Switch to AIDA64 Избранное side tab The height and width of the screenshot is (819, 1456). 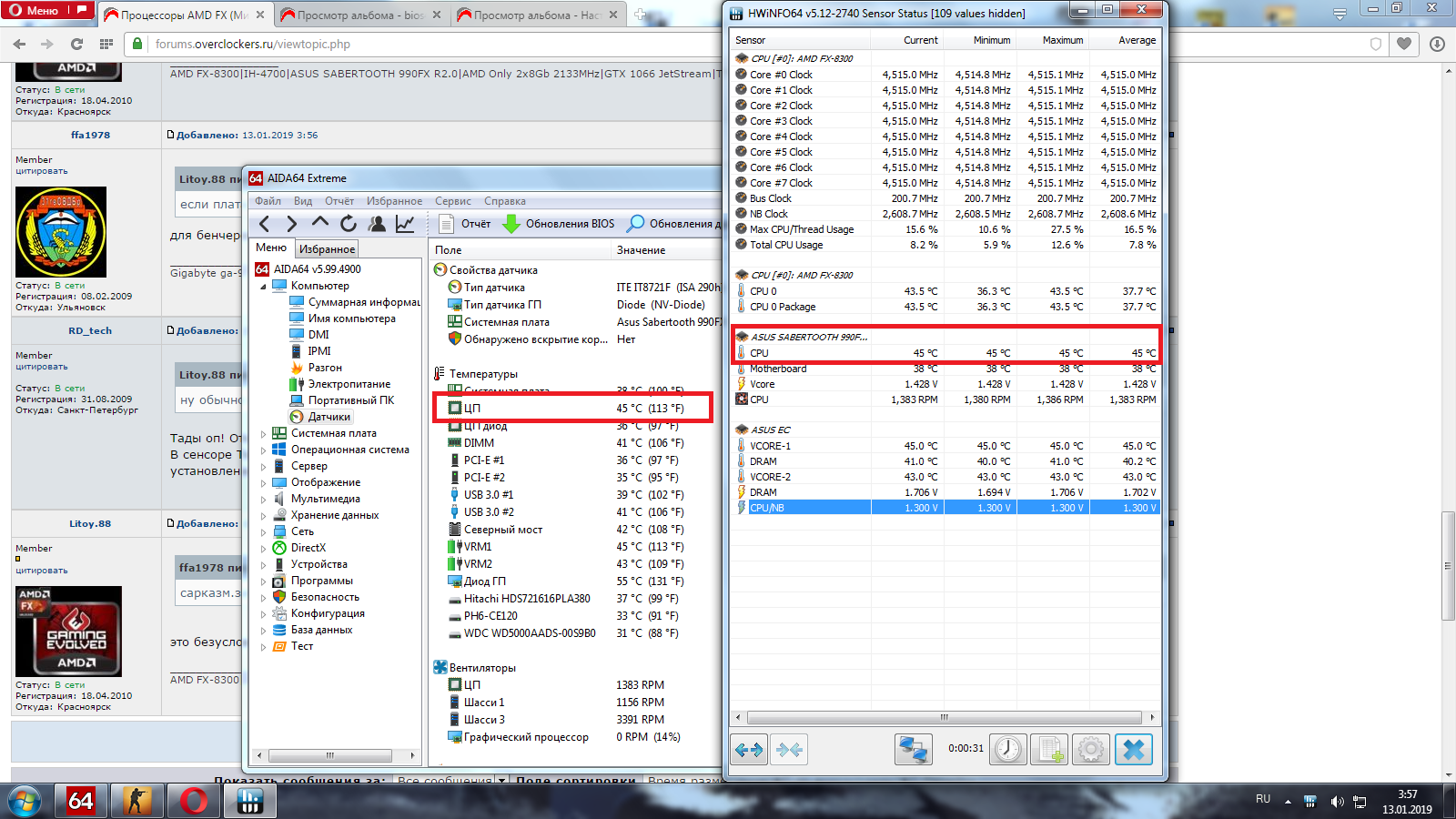click(328, 248)
